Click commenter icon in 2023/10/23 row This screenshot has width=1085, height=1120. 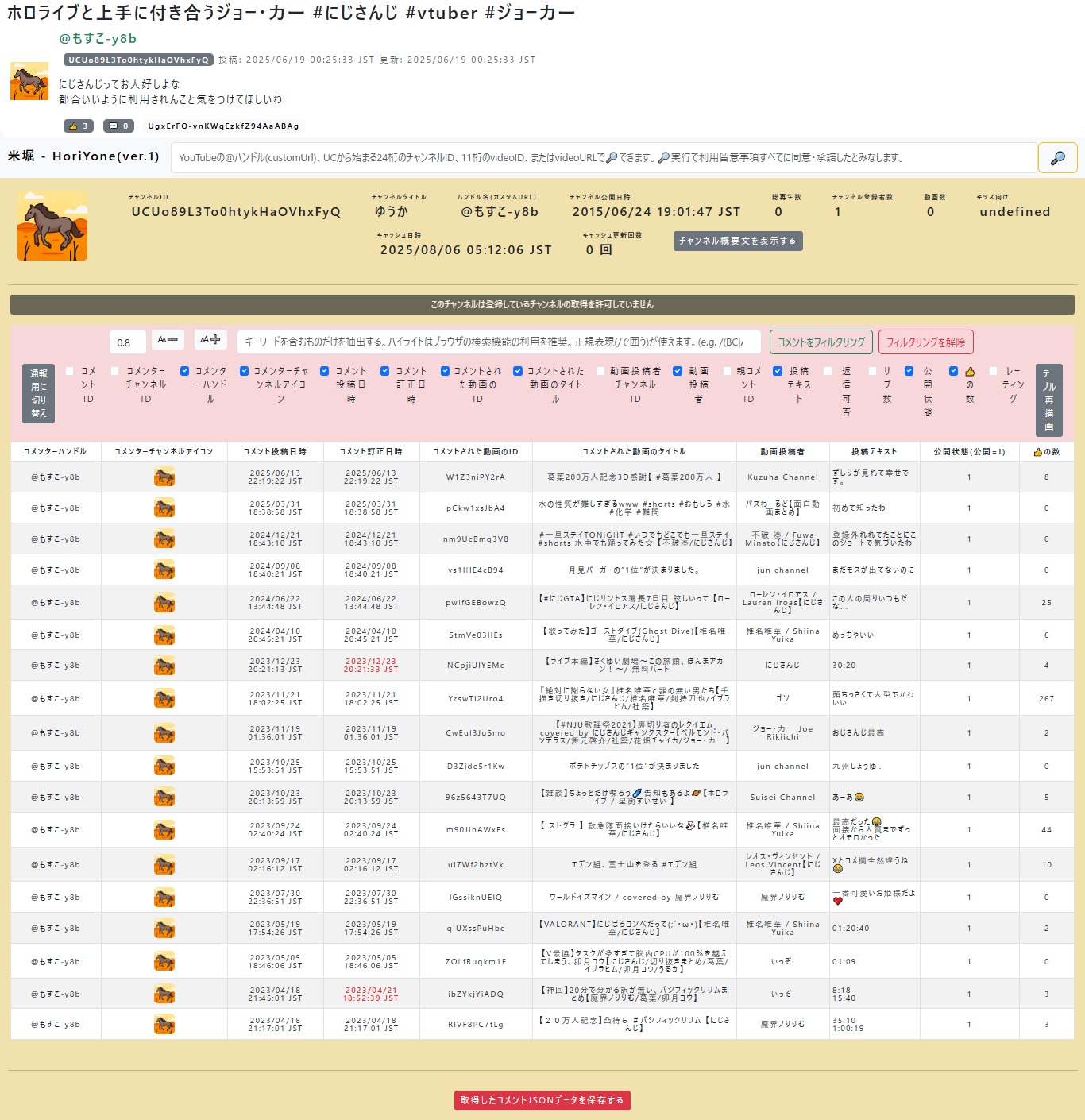164,797
